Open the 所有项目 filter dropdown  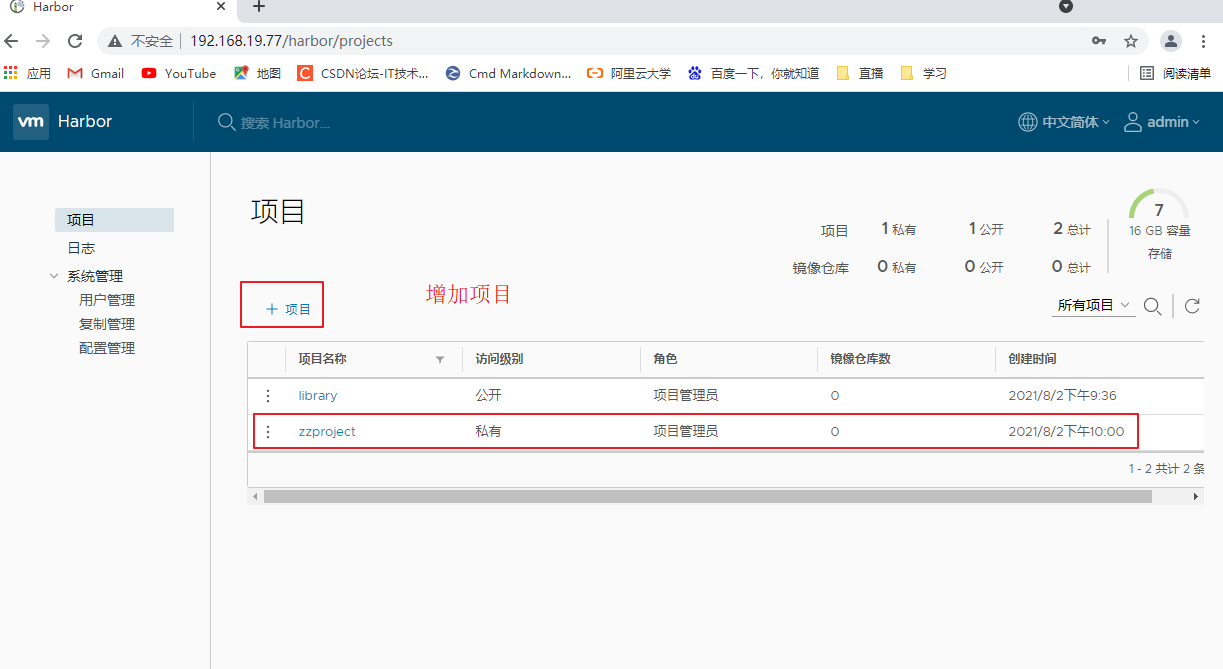pos(1094,305)
